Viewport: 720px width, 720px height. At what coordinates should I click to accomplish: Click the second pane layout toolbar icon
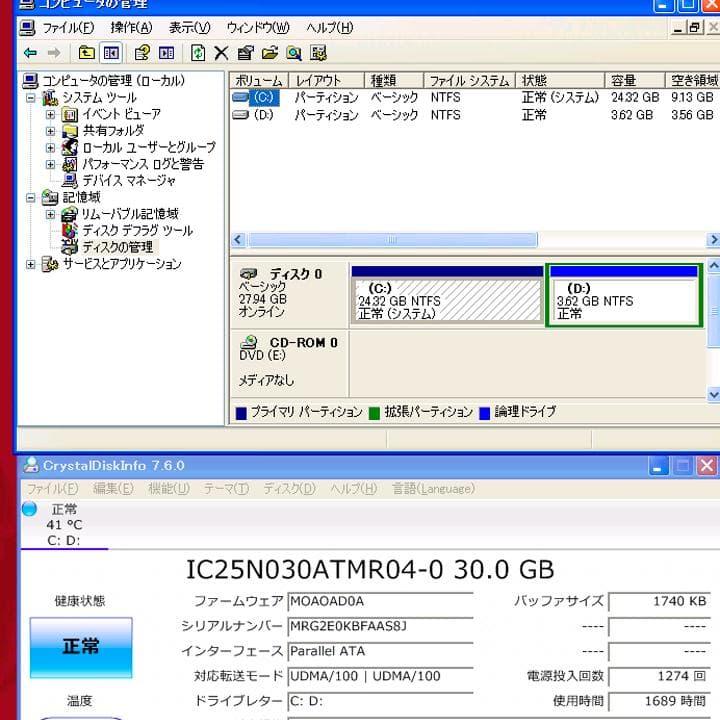point(166,53)
